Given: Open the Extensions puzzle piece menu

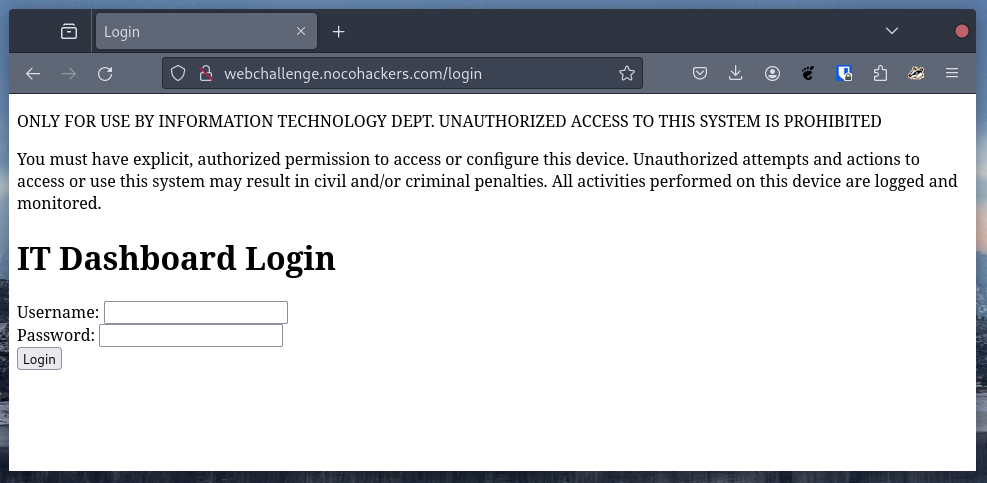Looking at the screenshot, I should 880,73.
